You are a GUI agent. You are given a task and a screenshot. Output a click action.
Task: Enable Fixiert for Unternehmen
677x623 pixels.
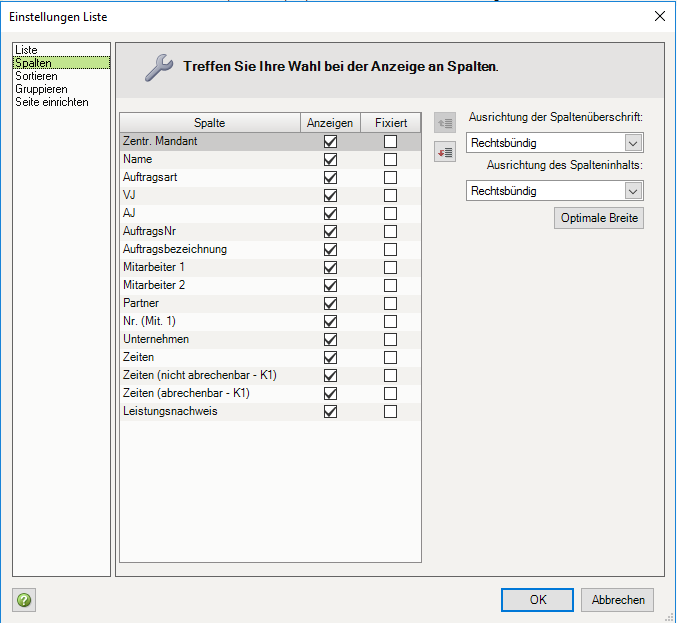point(390,339)
